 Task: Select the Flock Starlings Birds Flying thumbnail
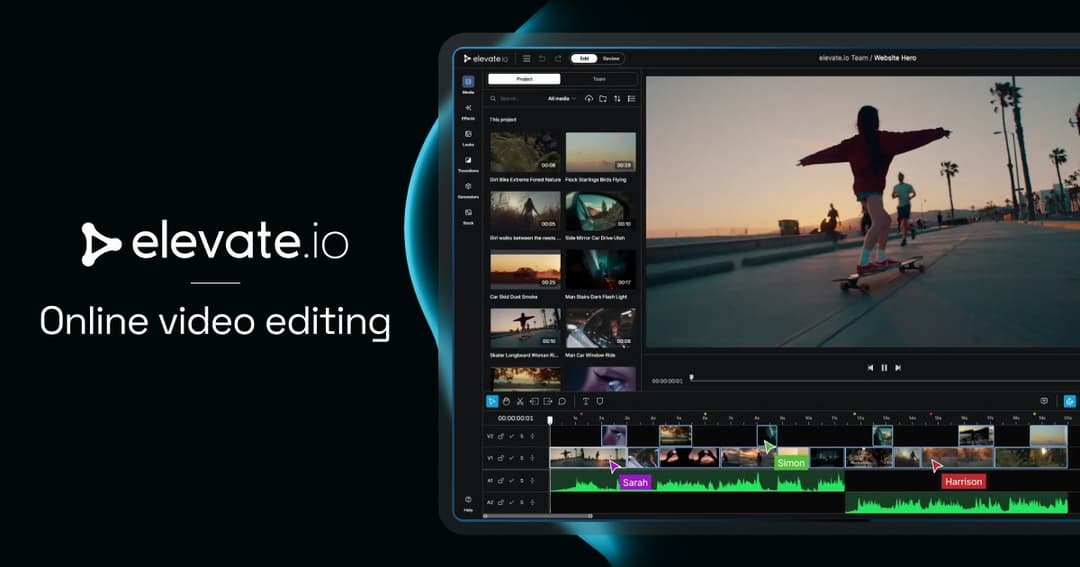point(601,152)
